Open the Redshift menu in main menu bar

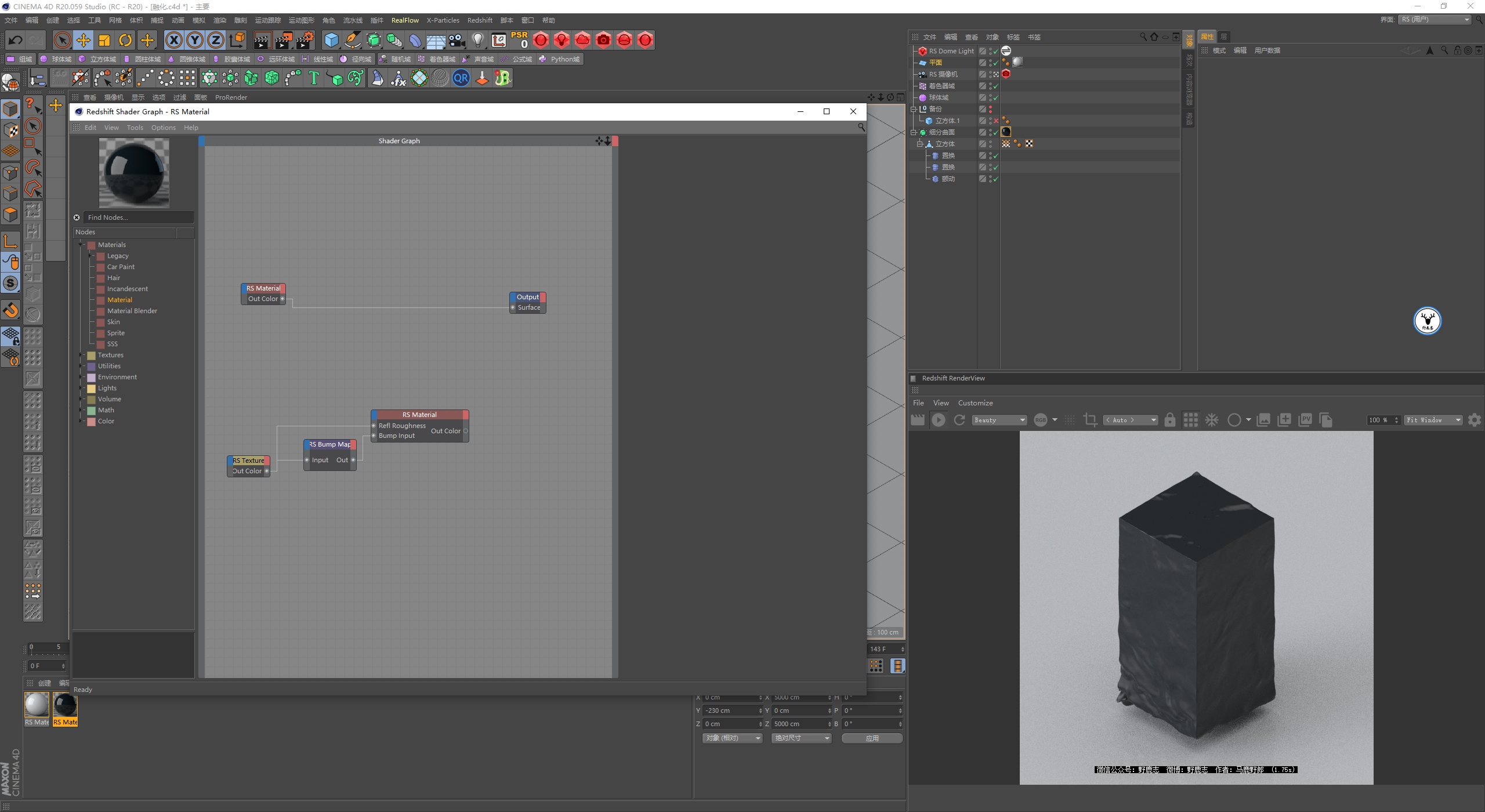[x=479, y=20]
